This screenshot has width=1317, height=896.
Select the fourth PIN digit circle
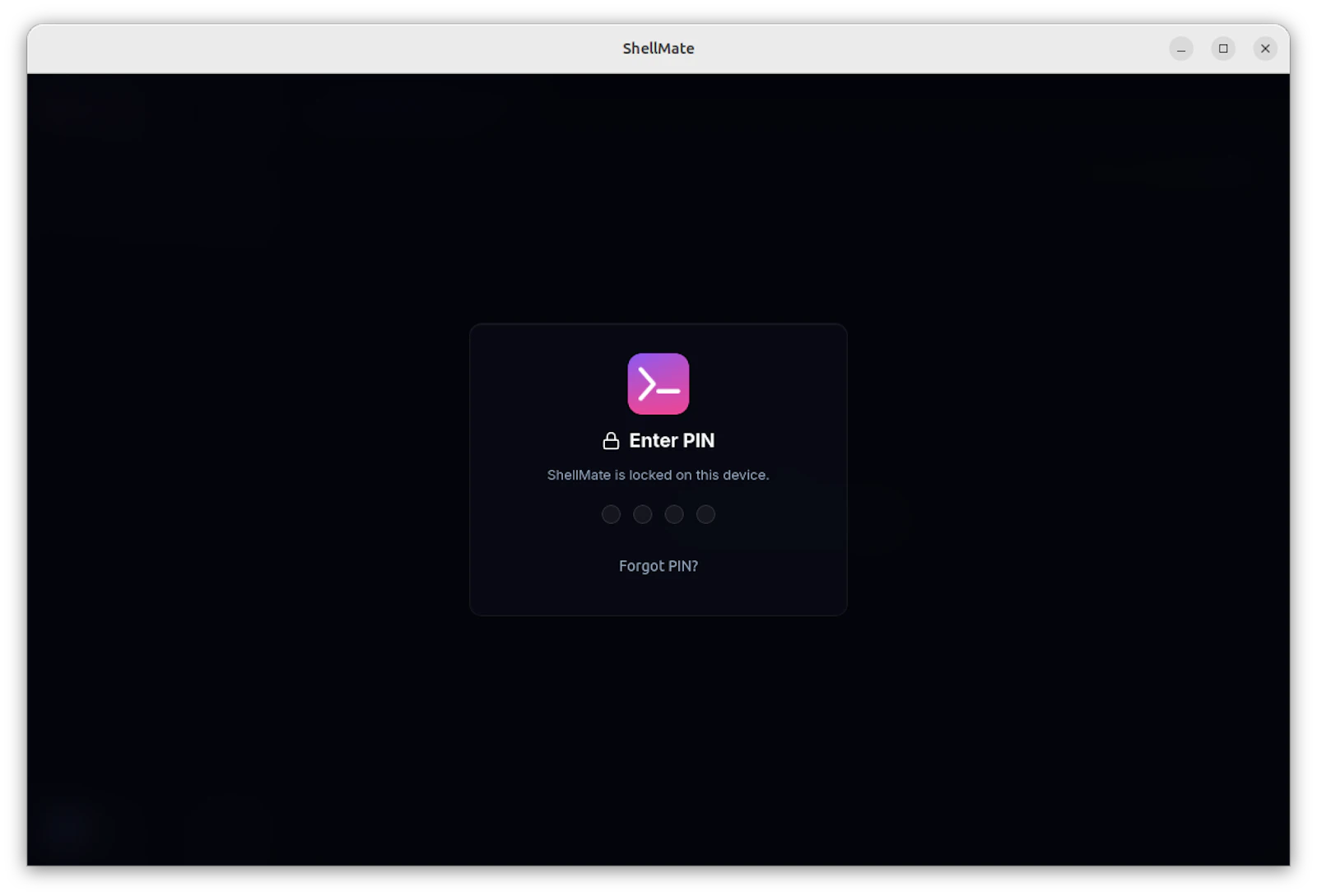click(705, 514)
